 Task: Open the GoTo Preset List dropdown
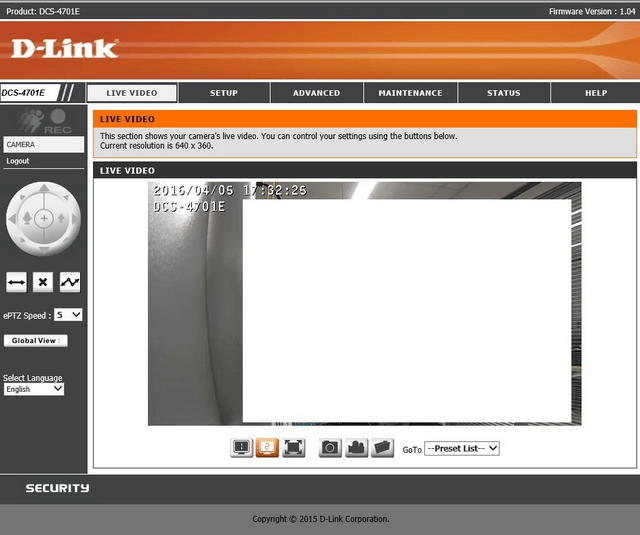(462, 448)
